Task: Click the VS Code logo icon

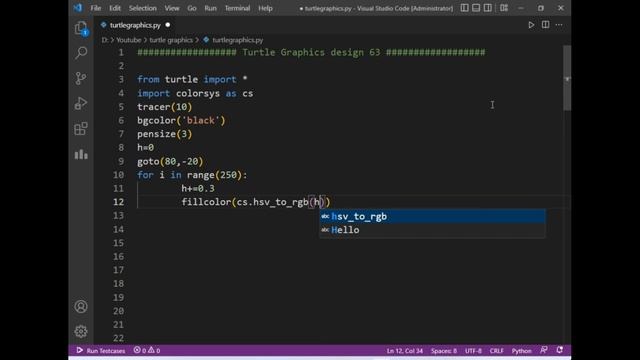Action: click(78, 8)
